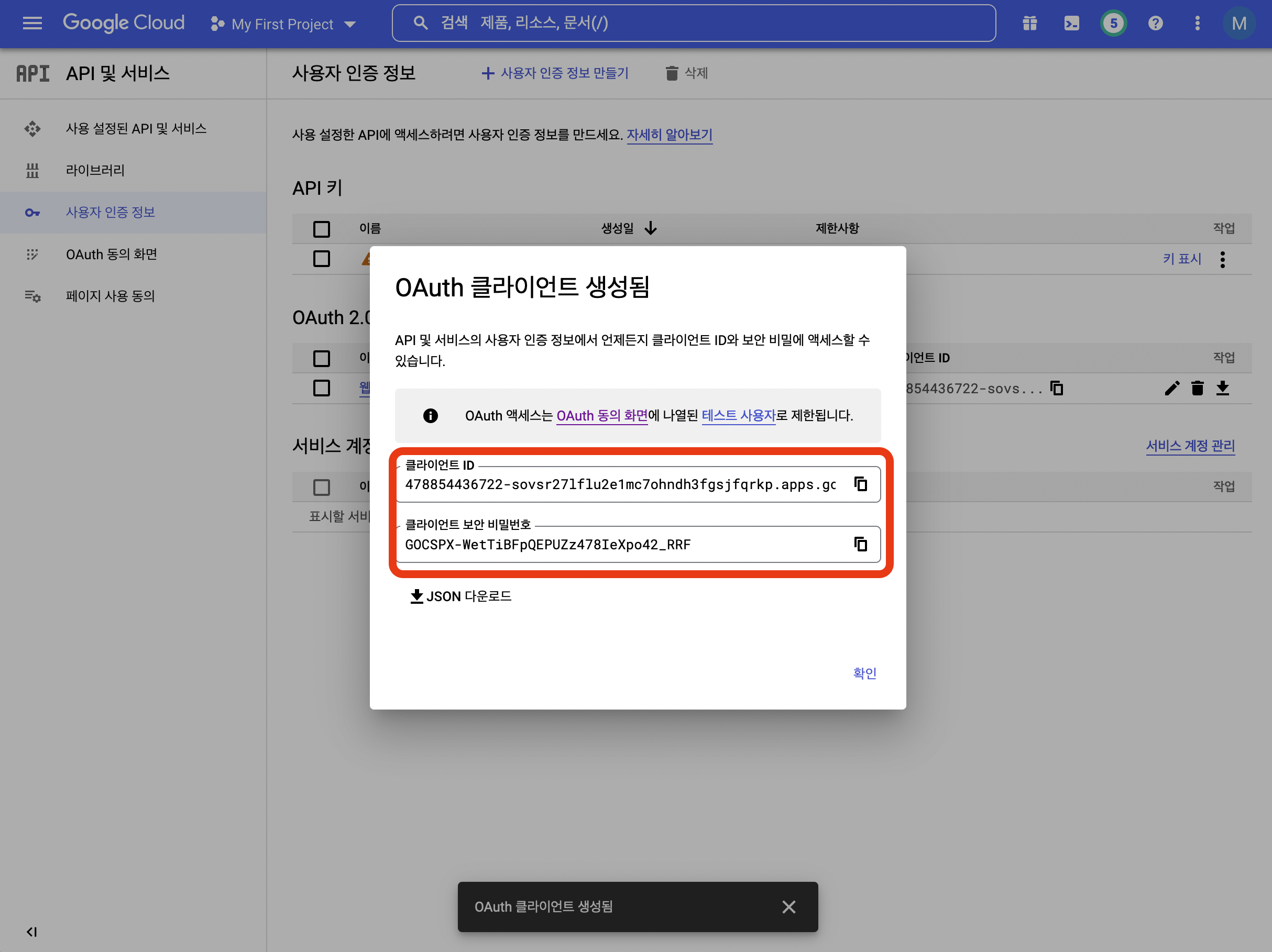This screenshot has height=952, width=1272.
Task: Open 라이브러리 in the sidebar
Action: 95,170
